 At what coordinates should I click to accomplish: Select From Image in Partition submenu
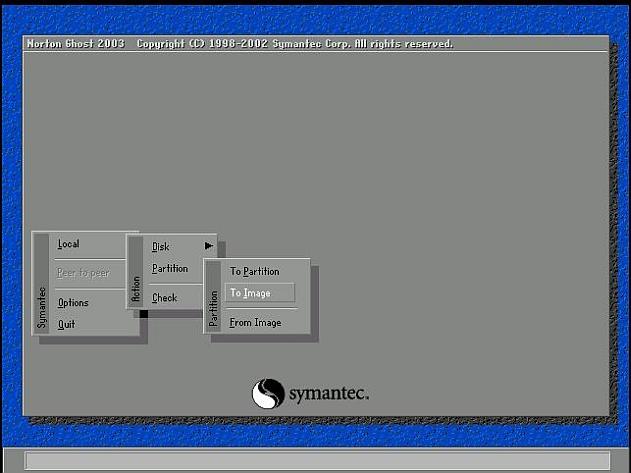tap(256, 323)
